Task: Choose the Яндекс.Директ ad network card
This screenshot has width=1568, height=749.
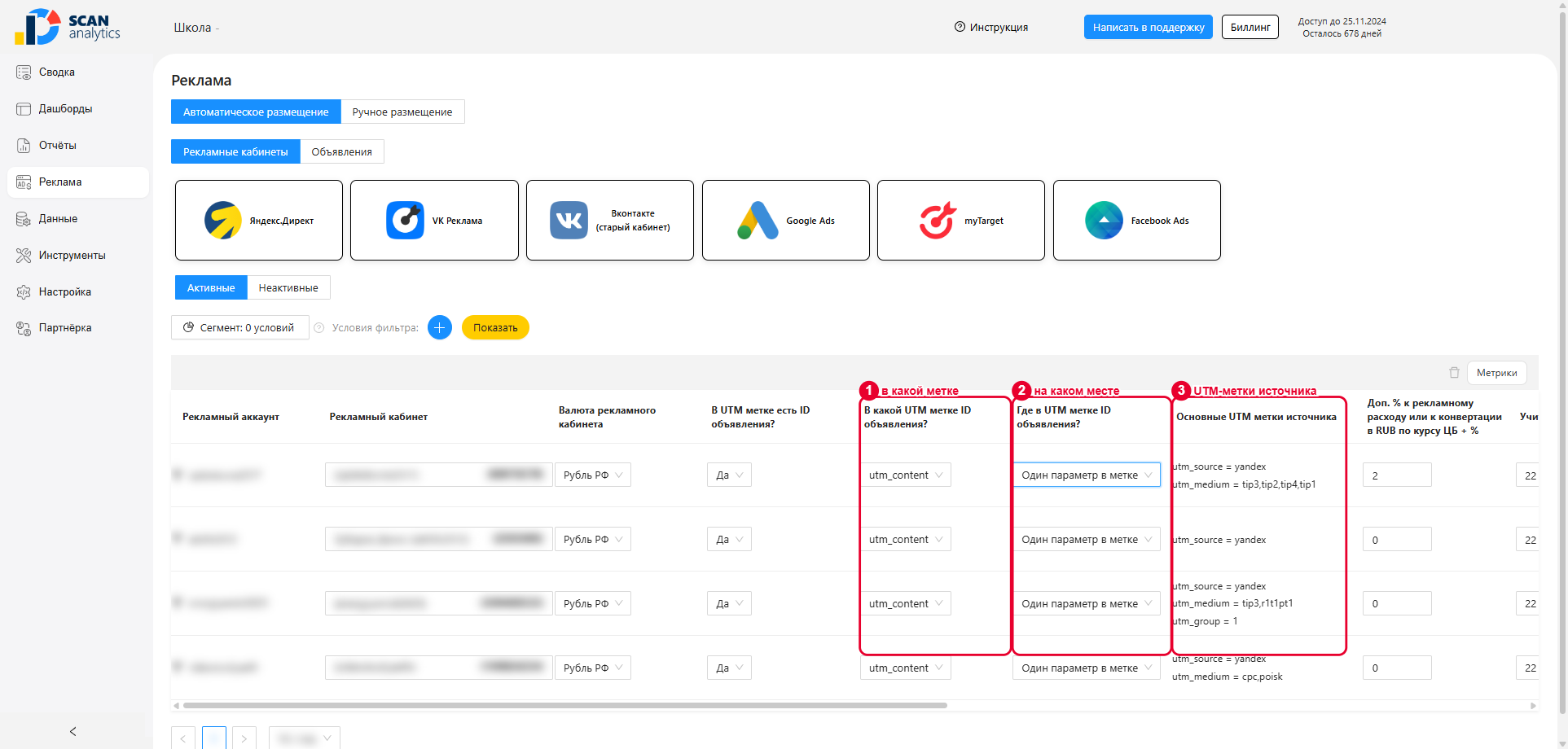Action: tap(259, 221)
